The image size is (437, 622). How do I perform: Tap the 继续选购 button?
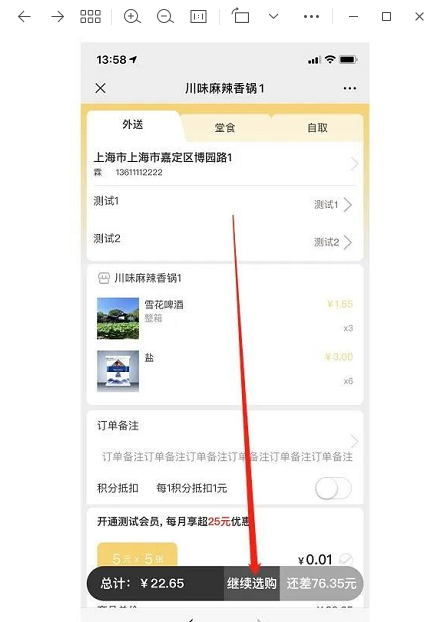pos(252,583)
